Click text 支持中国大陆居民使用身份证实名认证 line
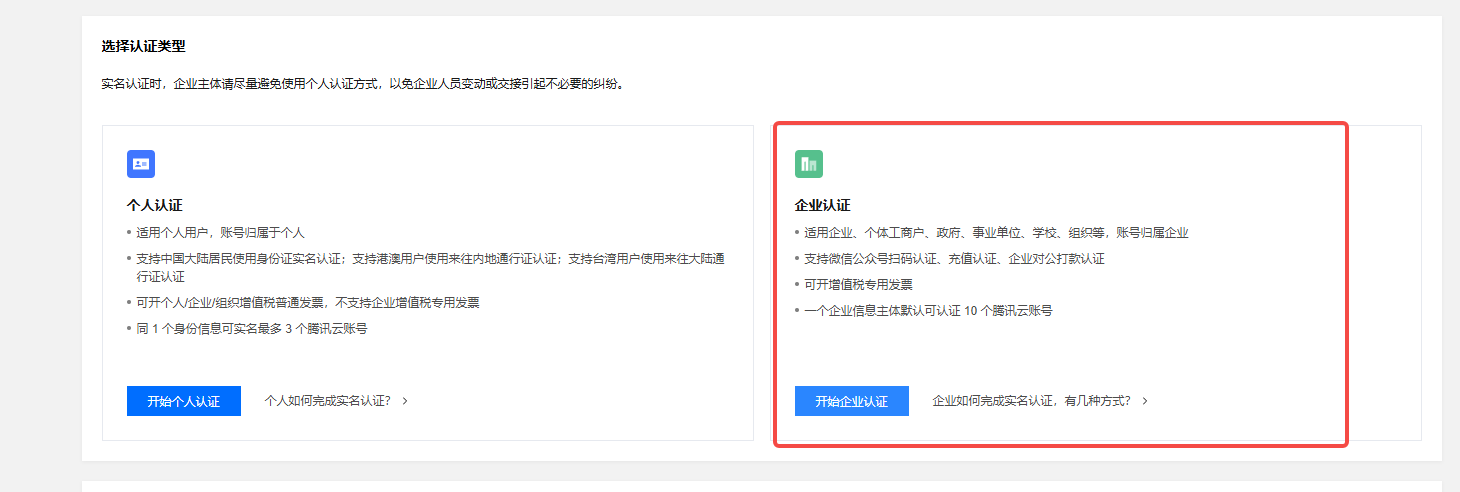This screenshot has height=492, width=1460. click(x=430, y=267)
